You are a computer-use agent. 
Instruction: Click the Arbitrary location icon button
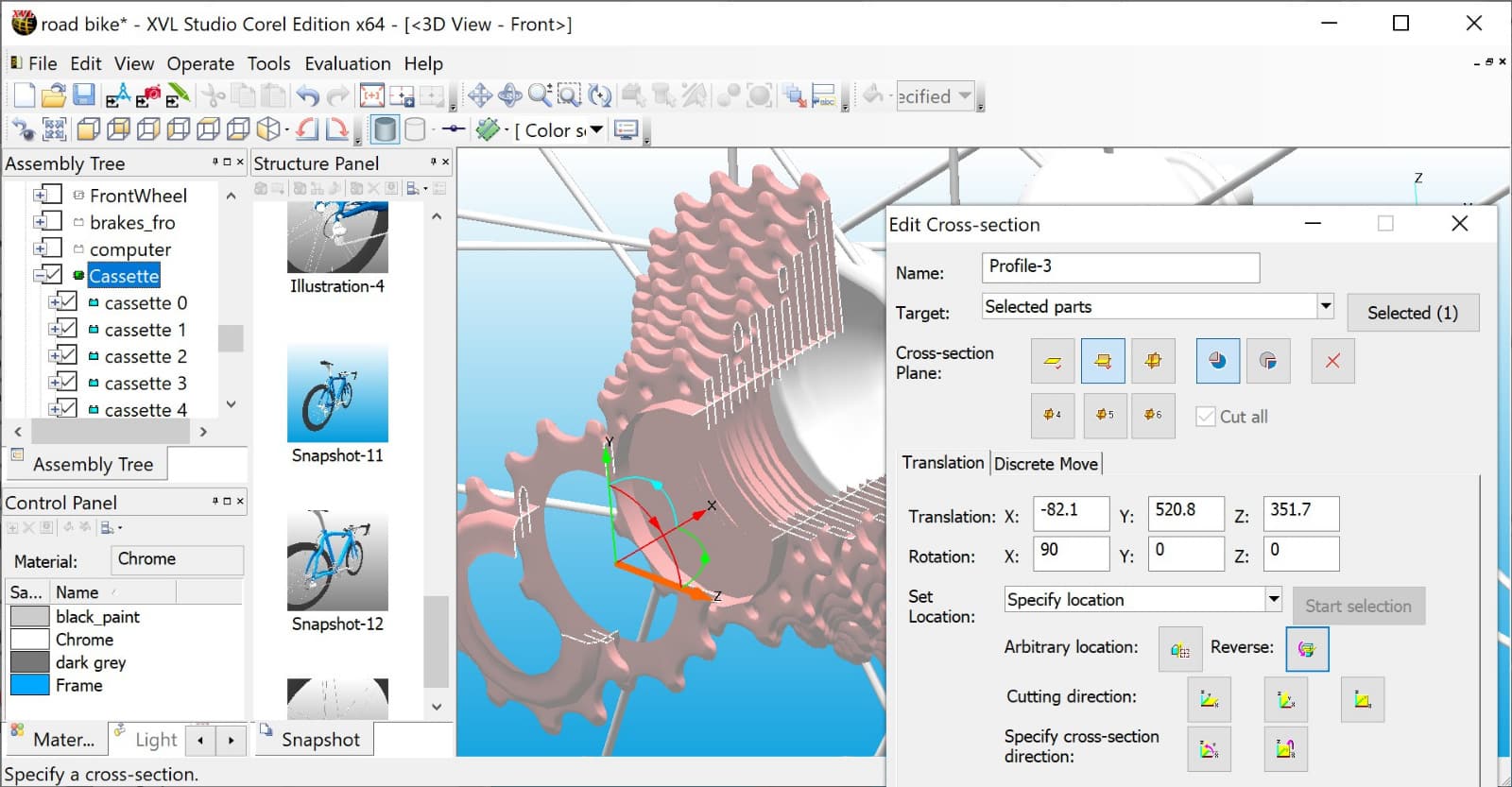coord(1180,649)
